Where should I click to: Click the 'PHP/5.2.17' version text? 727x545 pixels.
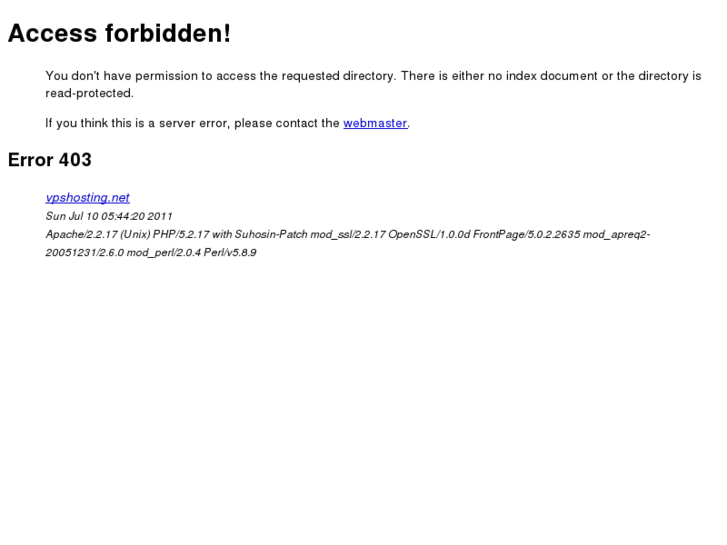coord(181,234)
